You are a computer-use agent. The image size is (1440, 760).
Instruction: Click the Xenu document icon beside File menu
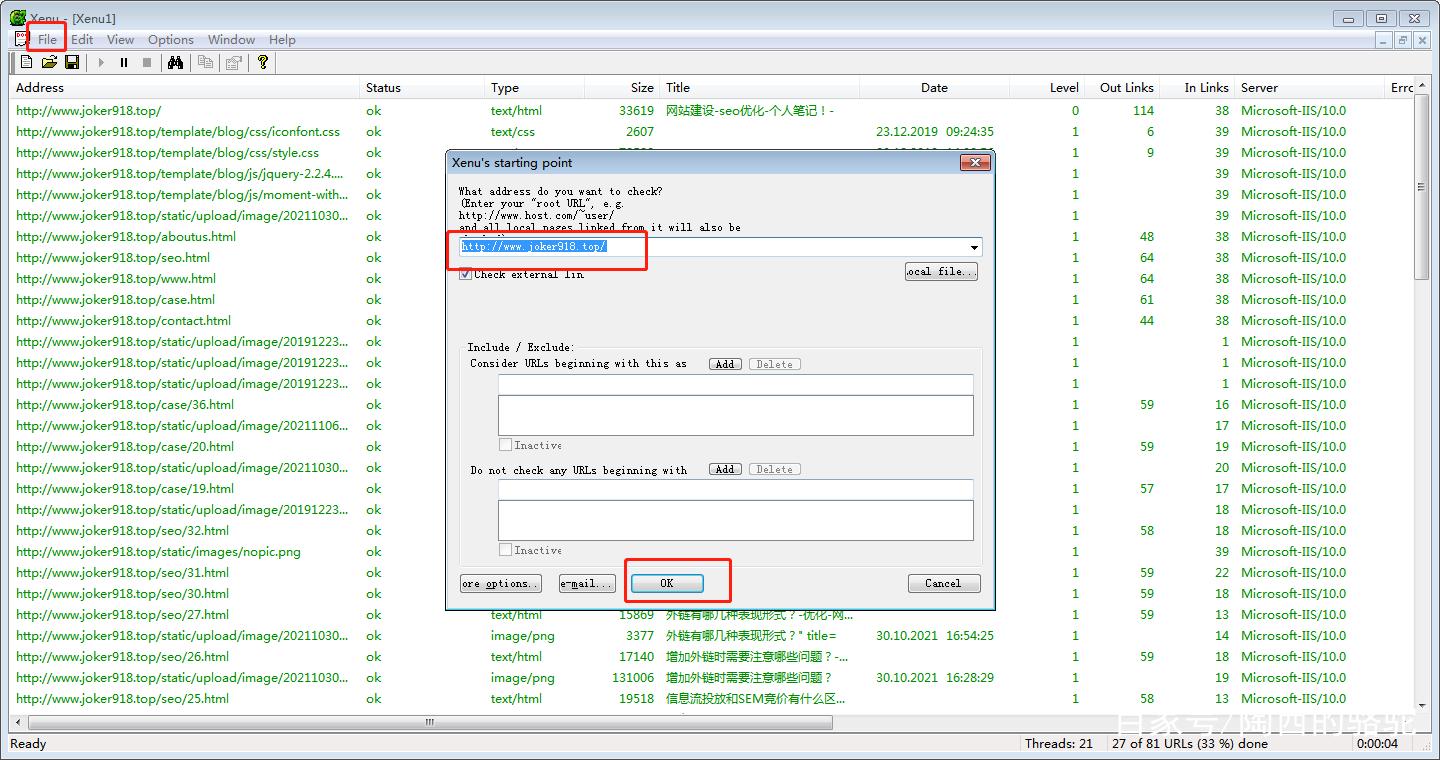click(21, 39)
